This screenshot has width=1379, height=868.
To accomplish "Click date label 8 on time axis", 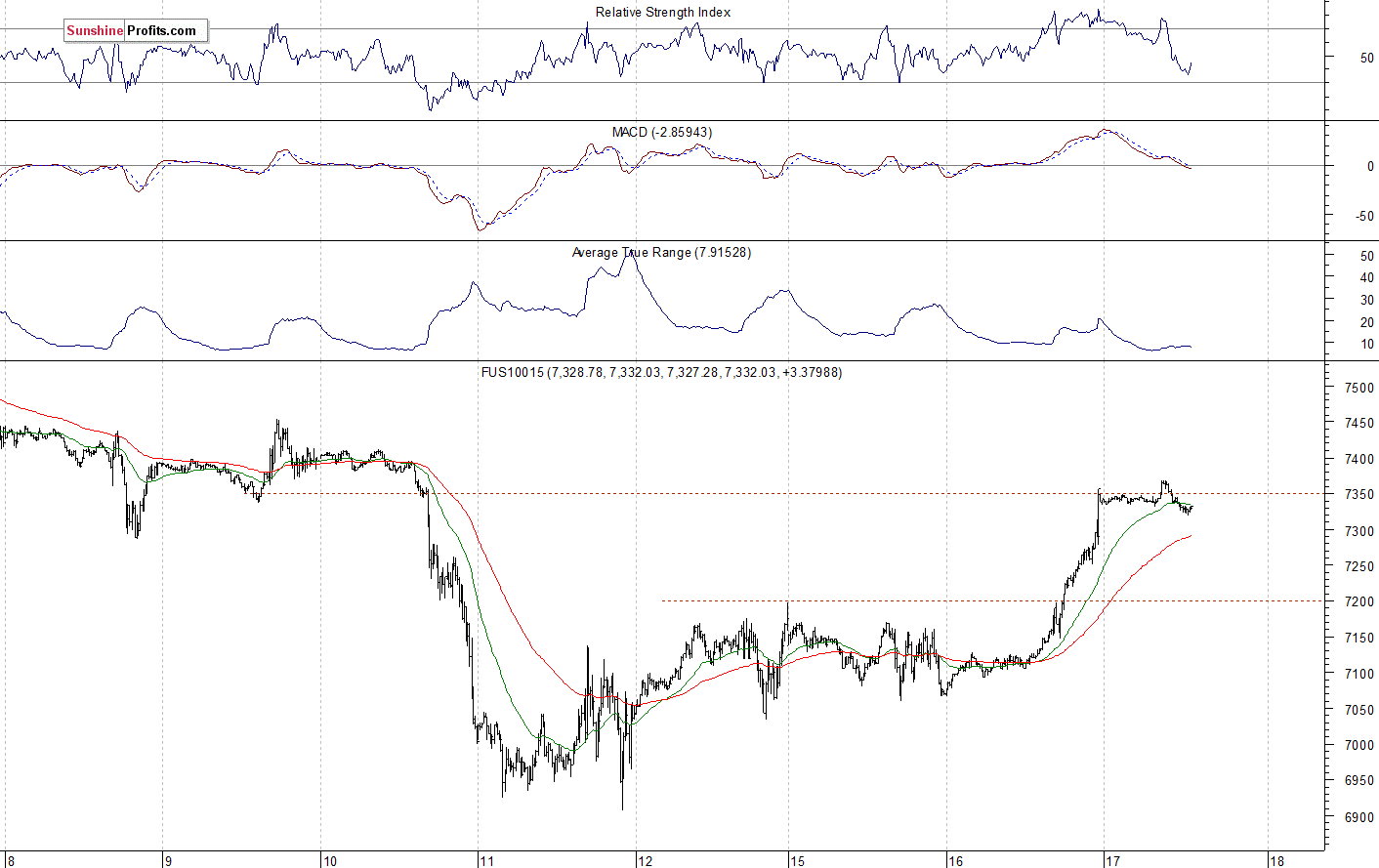I will (11, 861).
